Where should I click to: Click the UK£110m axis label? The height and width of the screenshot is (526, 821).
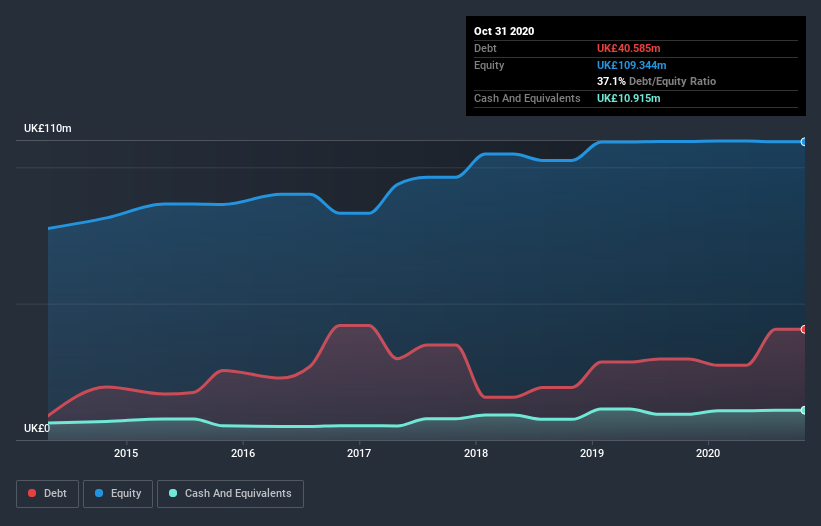click(48, 128)
